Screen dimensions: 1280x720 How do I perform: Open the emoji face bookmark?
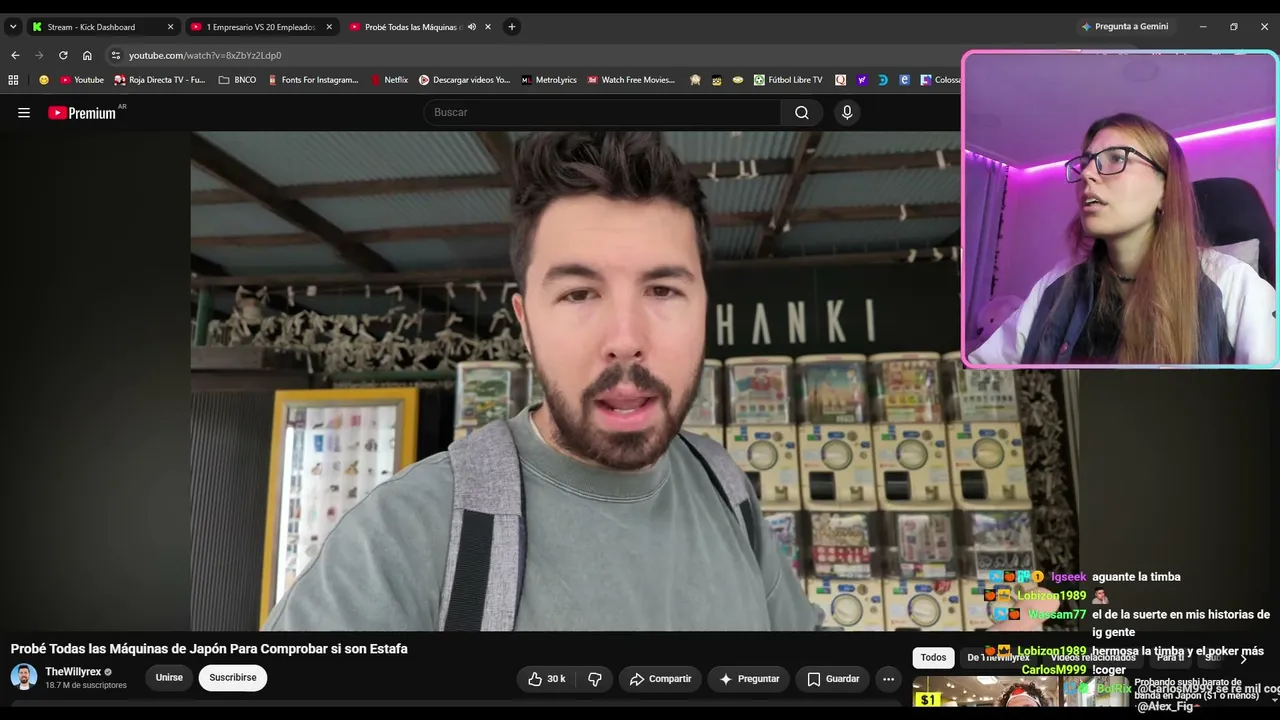click(44, 80)
